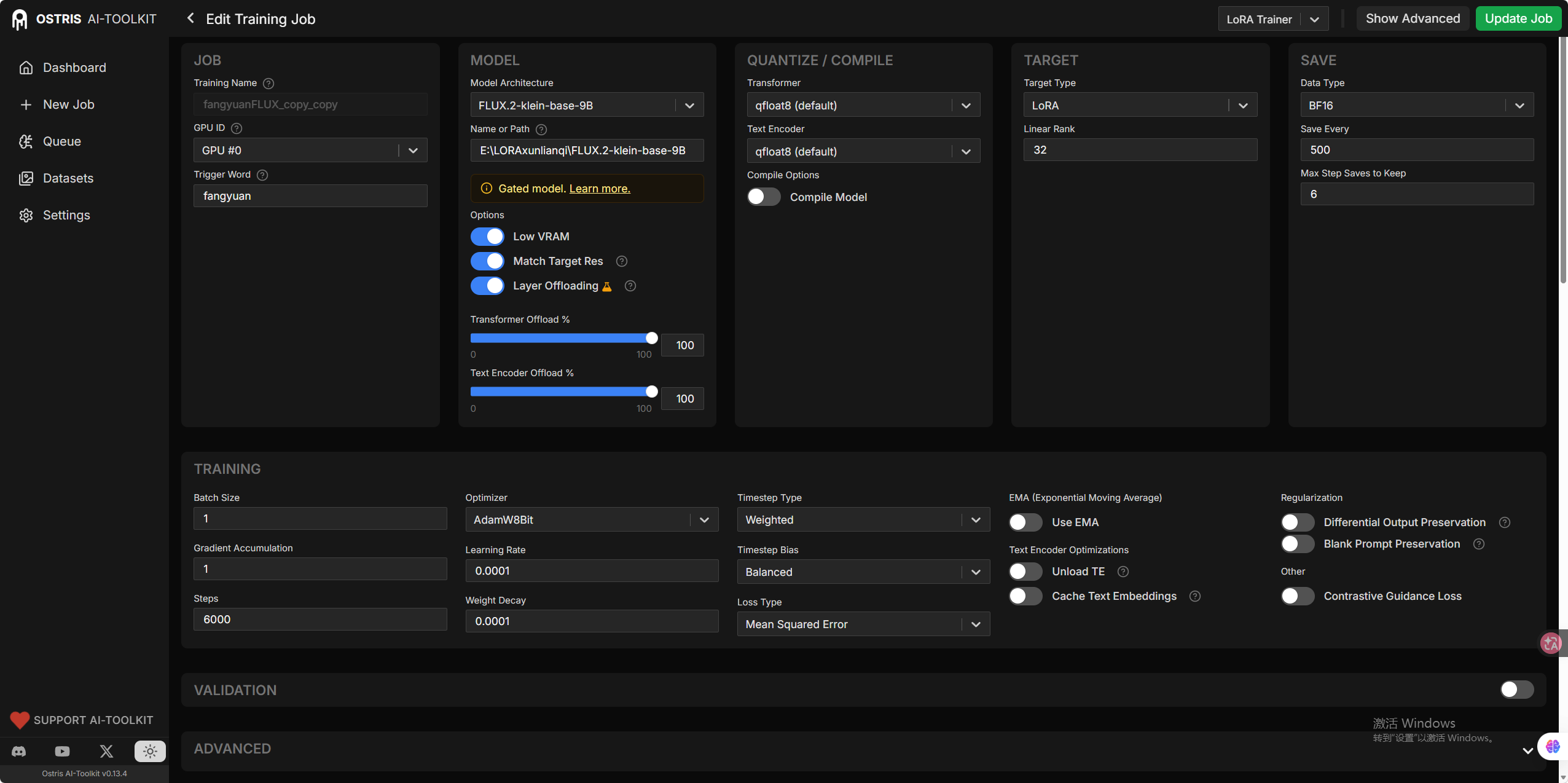Enable the Validation section toggle
Image resolution: width=1568 pixels, height=783 pixels.
[x=1517, y=690]
